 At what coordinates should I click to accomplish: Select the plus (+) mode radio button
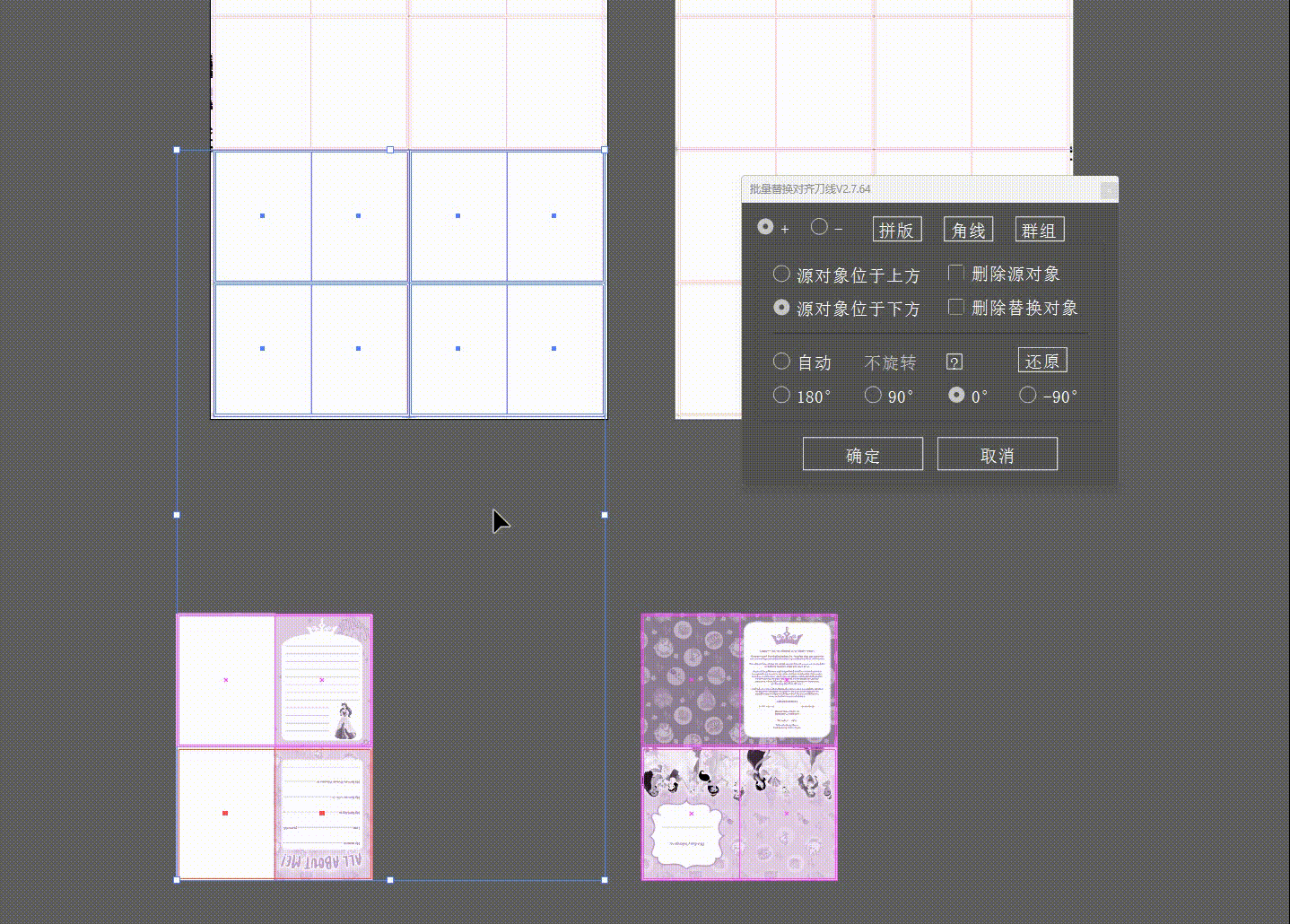coord(765,227)
